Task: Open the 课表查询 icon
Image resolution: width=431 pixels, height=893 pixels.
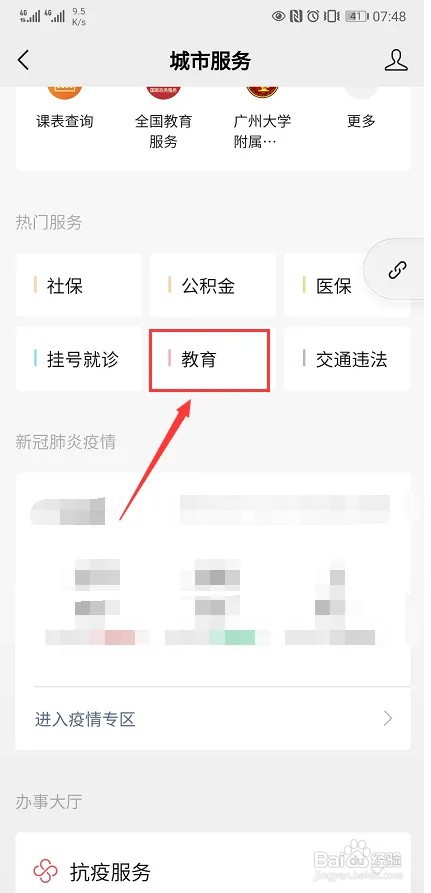Action: pyautogui.click(x=64, y=92)
